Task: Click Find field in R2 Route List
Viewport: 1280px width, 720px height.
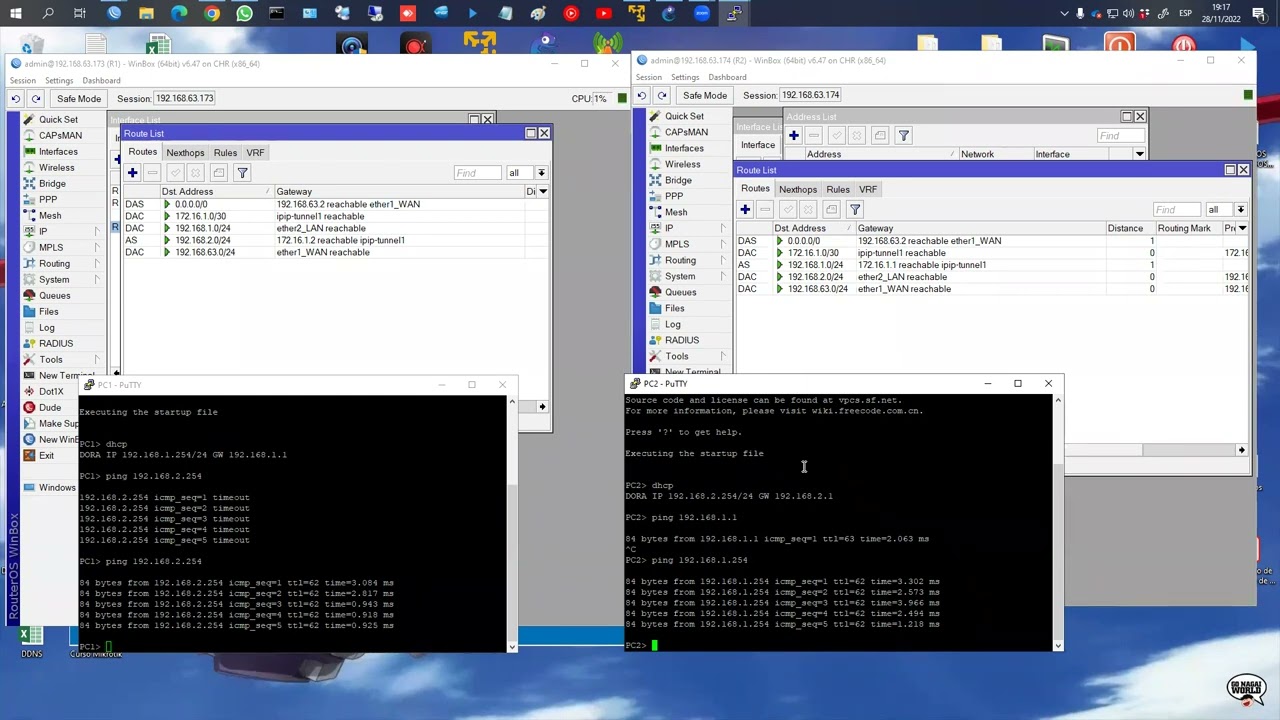Action: pos(1176,210)
